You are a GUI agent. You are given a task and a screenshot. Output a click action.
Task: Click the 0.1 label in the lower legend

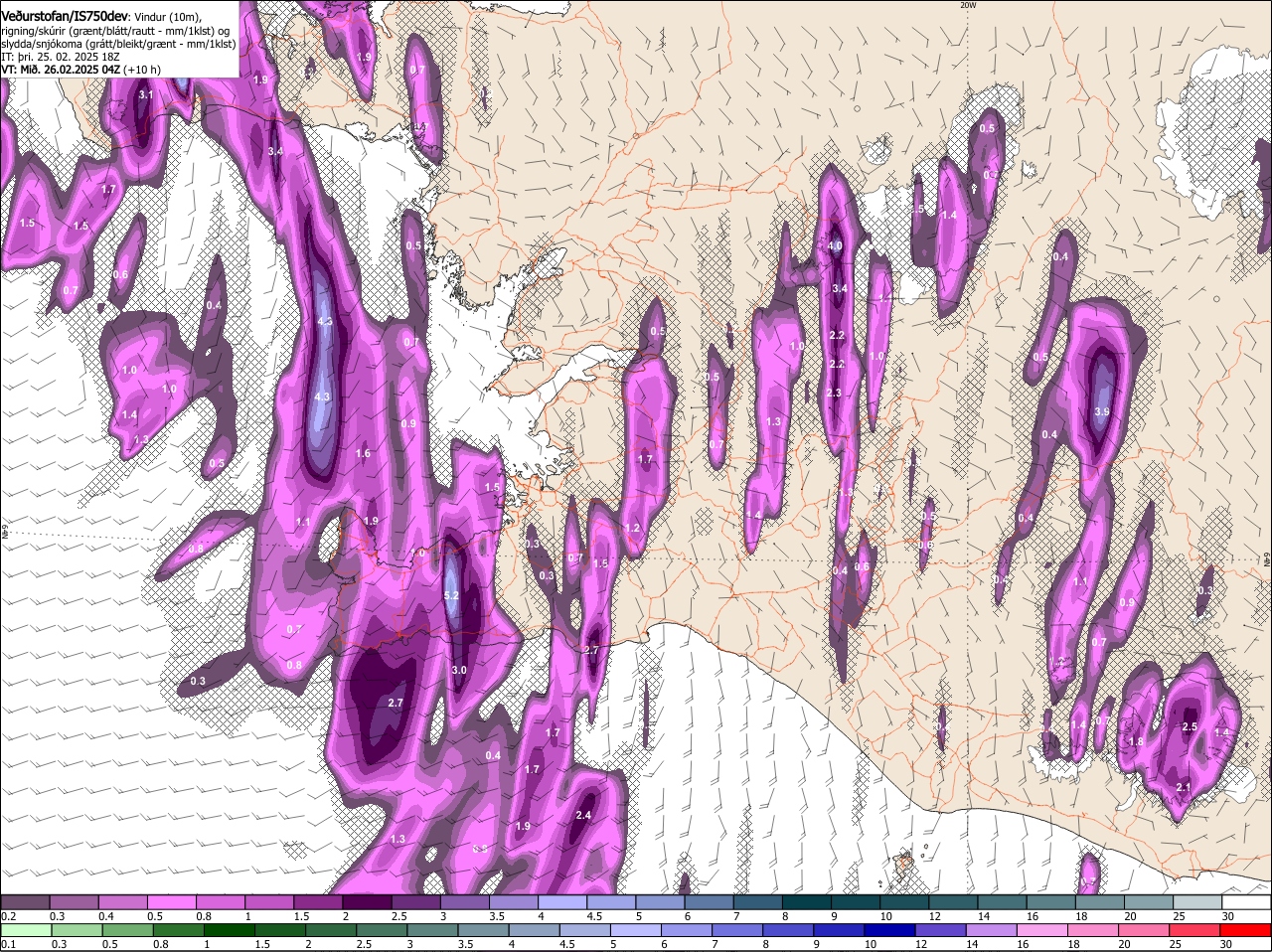coord(8,944)
